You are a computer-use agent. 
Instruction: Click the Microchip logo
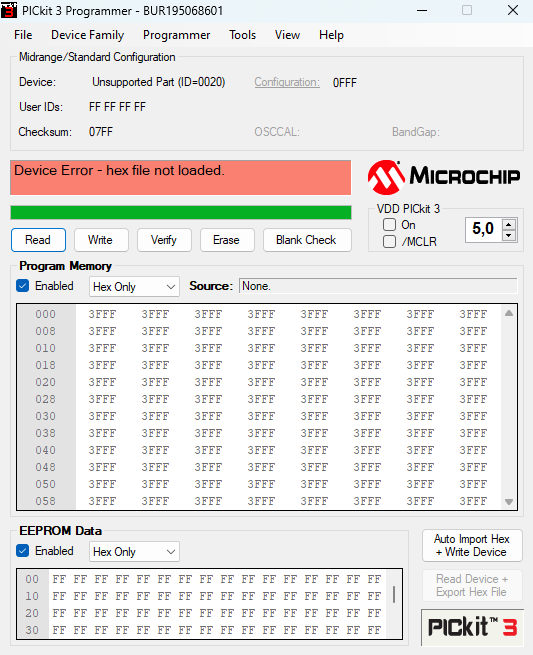tap(444, 177)
